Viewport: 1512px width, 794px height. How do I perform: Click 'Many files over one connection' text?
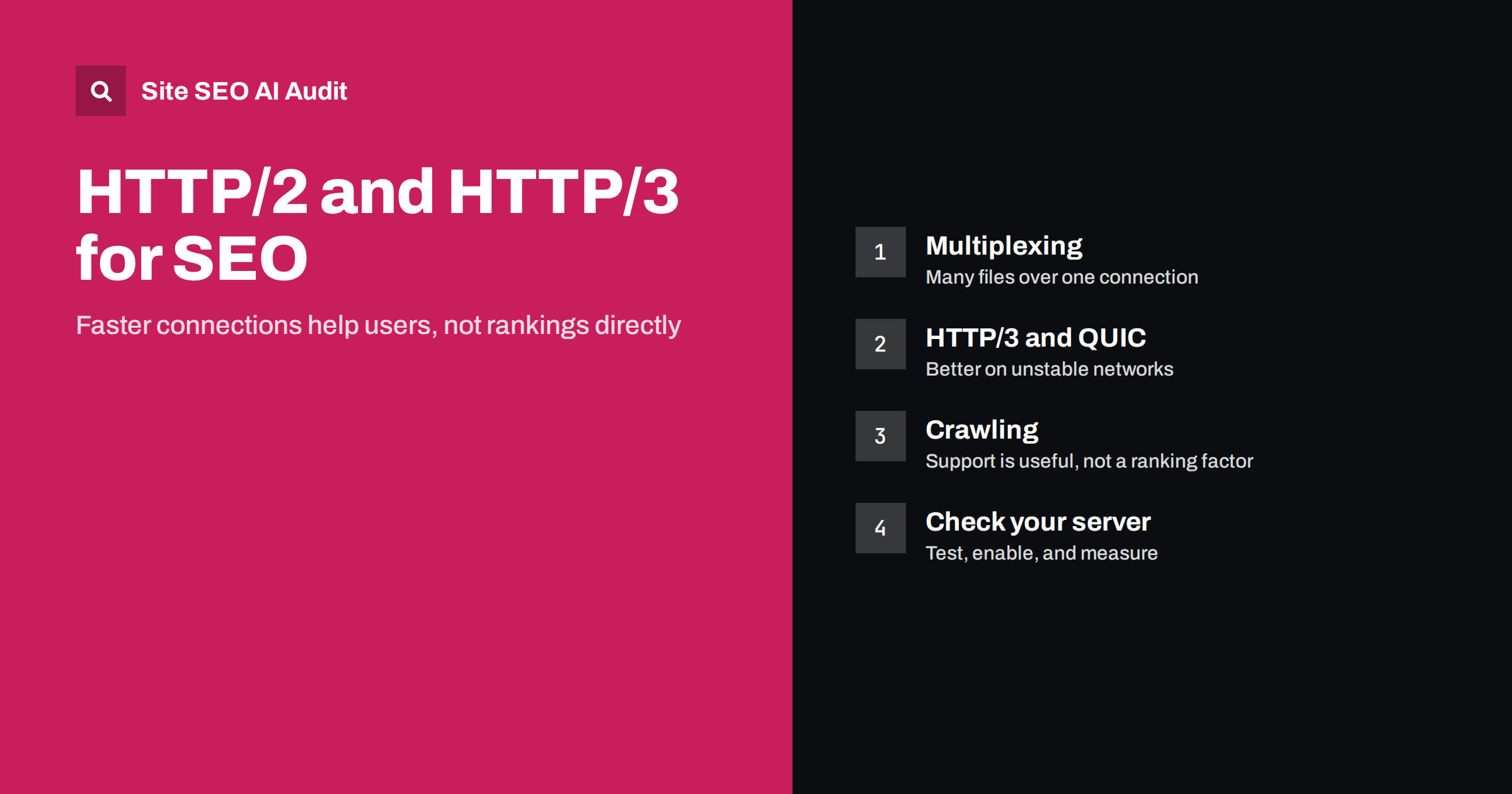pos(1062,277)
